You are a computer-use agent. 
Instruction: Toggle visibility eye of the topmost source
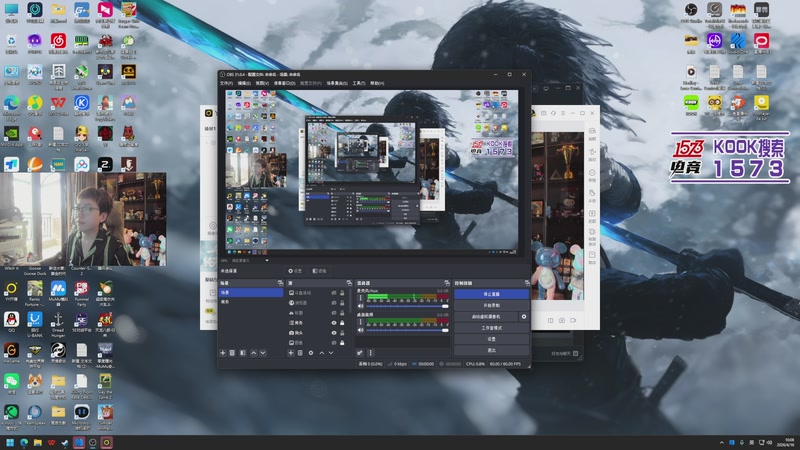coord(334,293)
